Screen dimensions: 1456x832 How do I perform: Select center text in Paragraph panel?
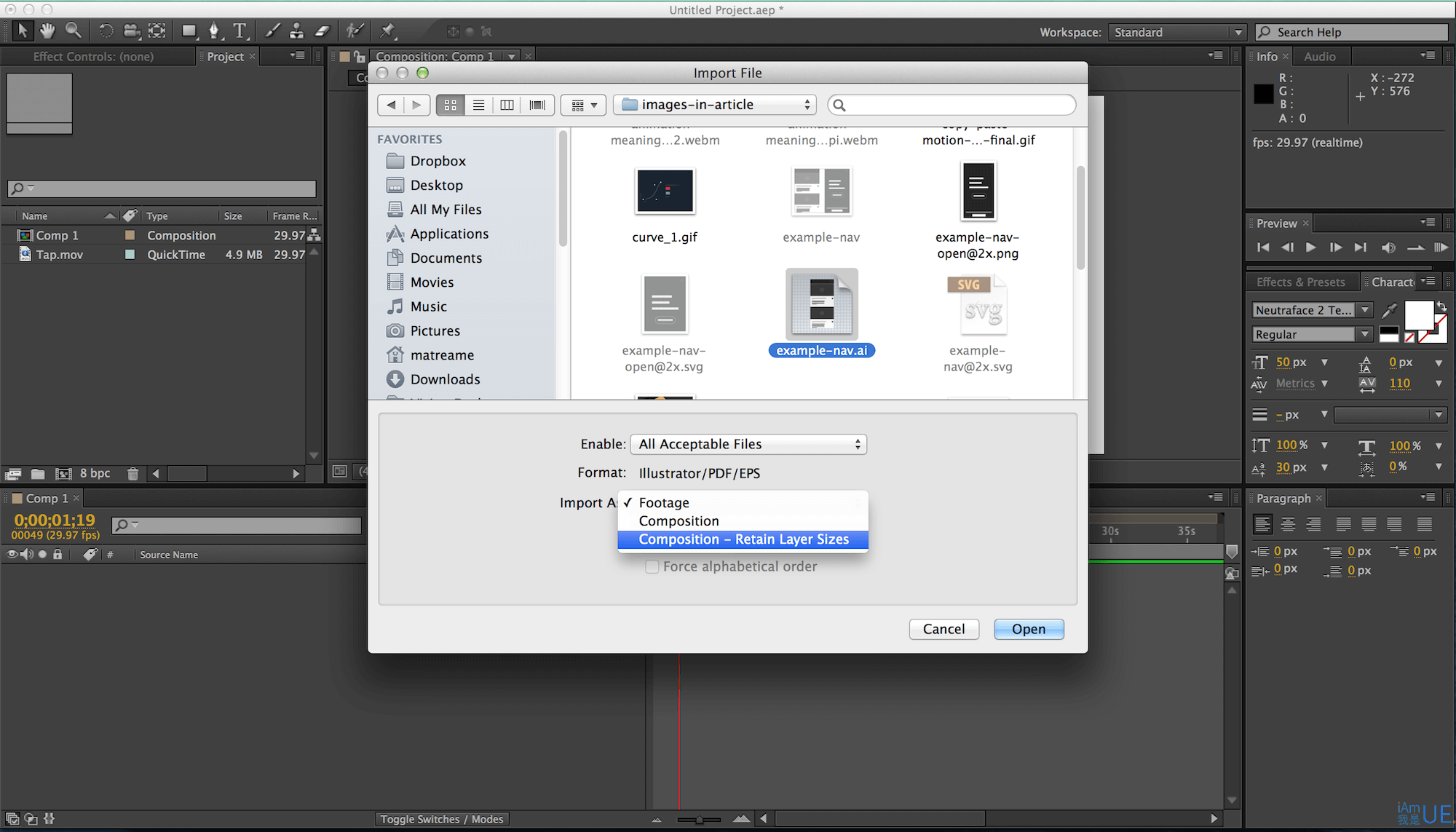pos(1288,524)
